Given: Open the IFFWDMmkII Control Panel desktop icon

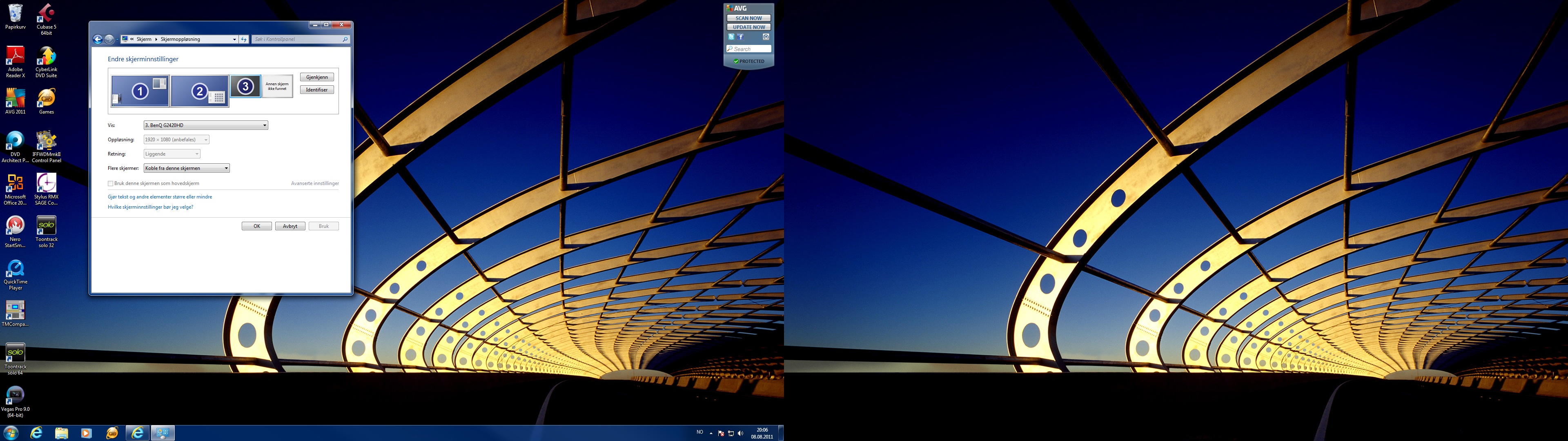Looking at the screenshot, I should pos(46,147).
